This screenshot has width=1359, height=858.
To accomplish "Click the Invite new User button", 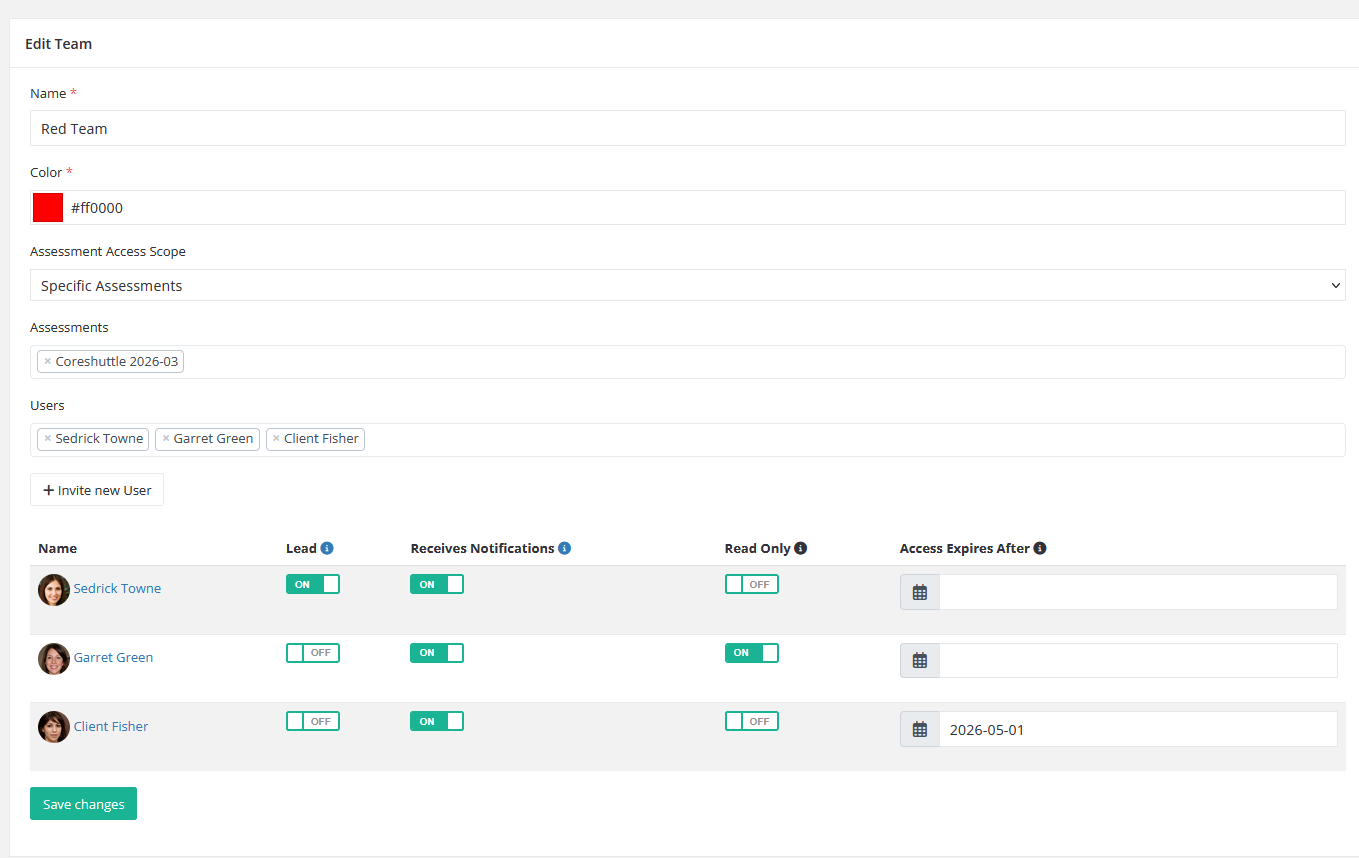I will pos(96,489).
